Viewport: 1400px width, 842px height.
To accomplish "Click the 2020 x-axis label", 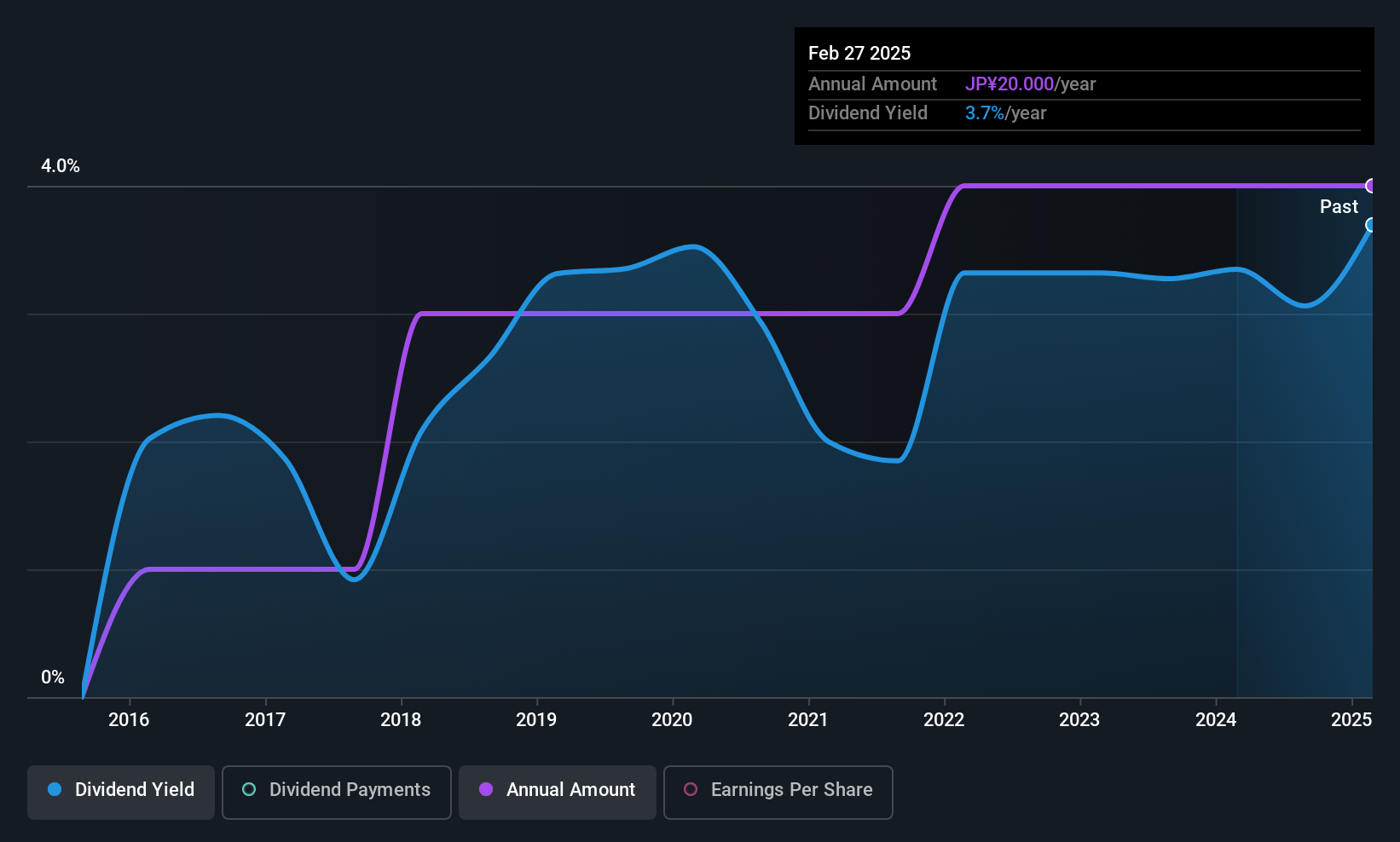I will click(672, 719).
